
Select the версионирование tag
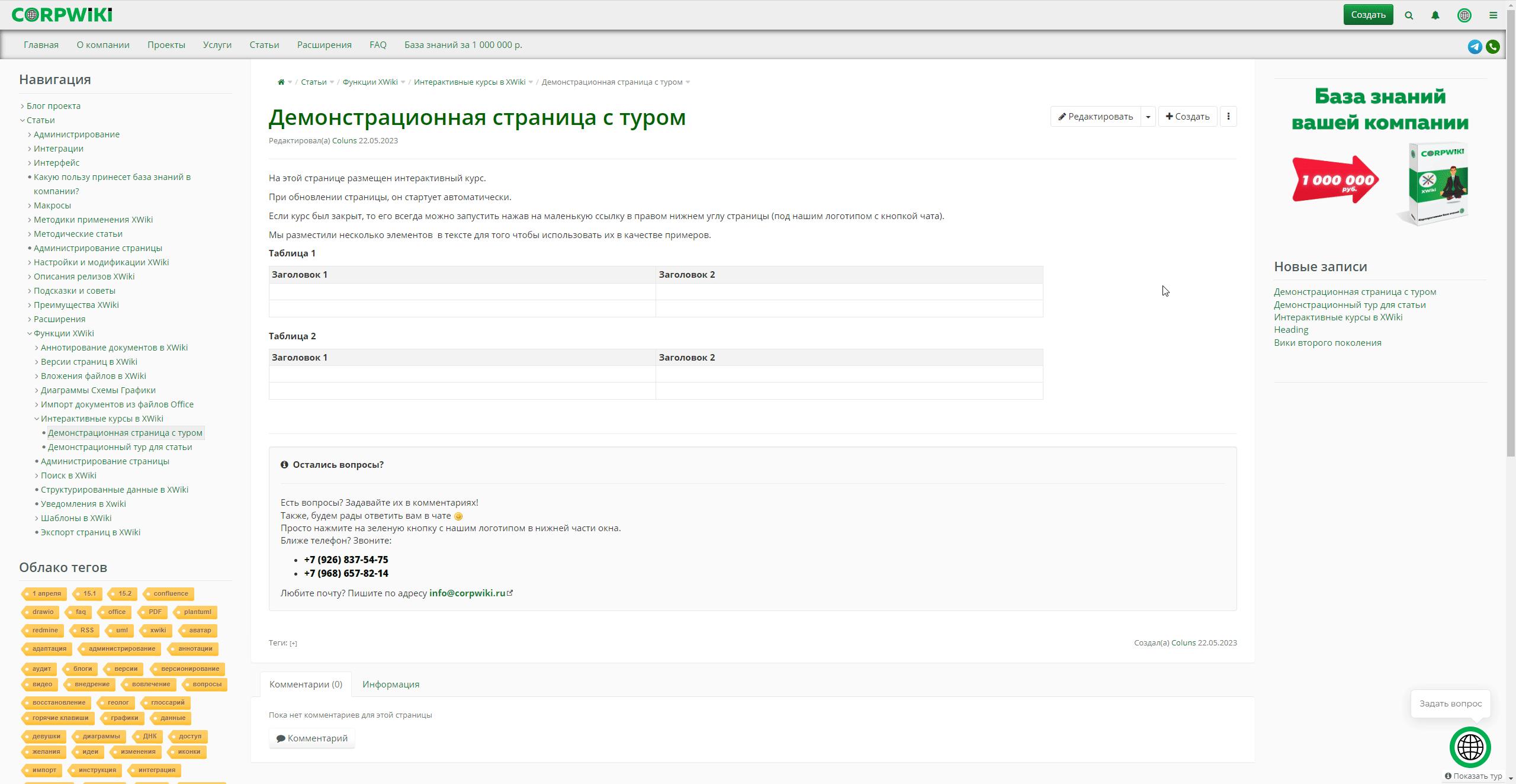click(x=188, y=669)
